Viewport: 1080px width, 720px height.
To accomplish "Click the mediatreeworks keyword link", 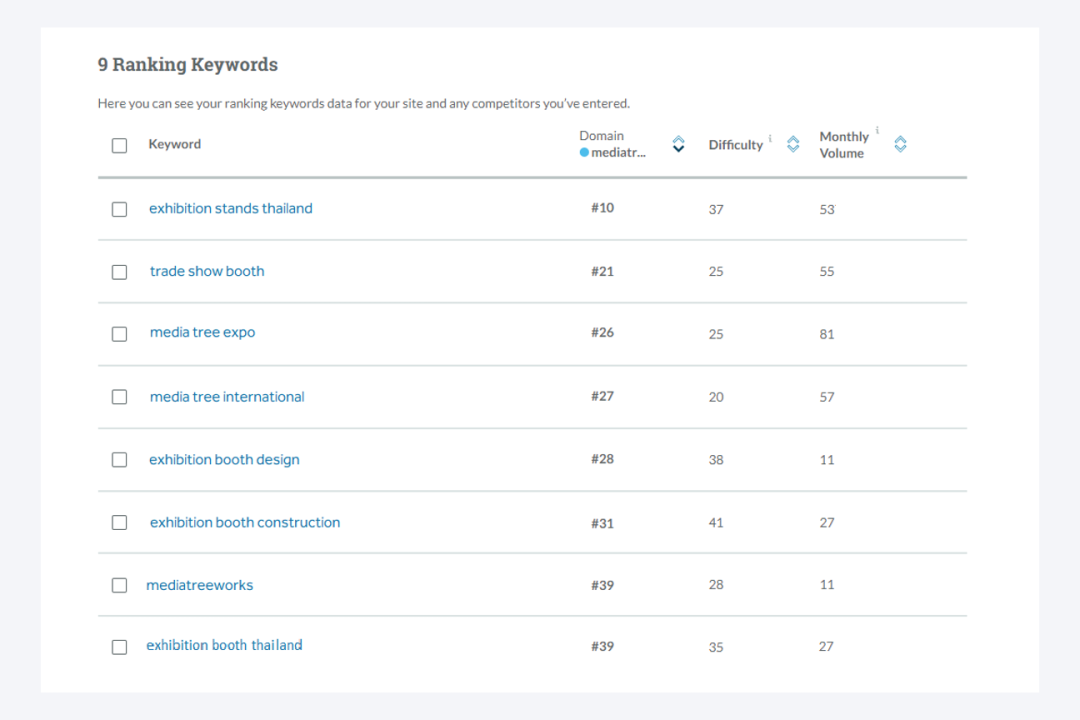I will [x=200, y=585].
